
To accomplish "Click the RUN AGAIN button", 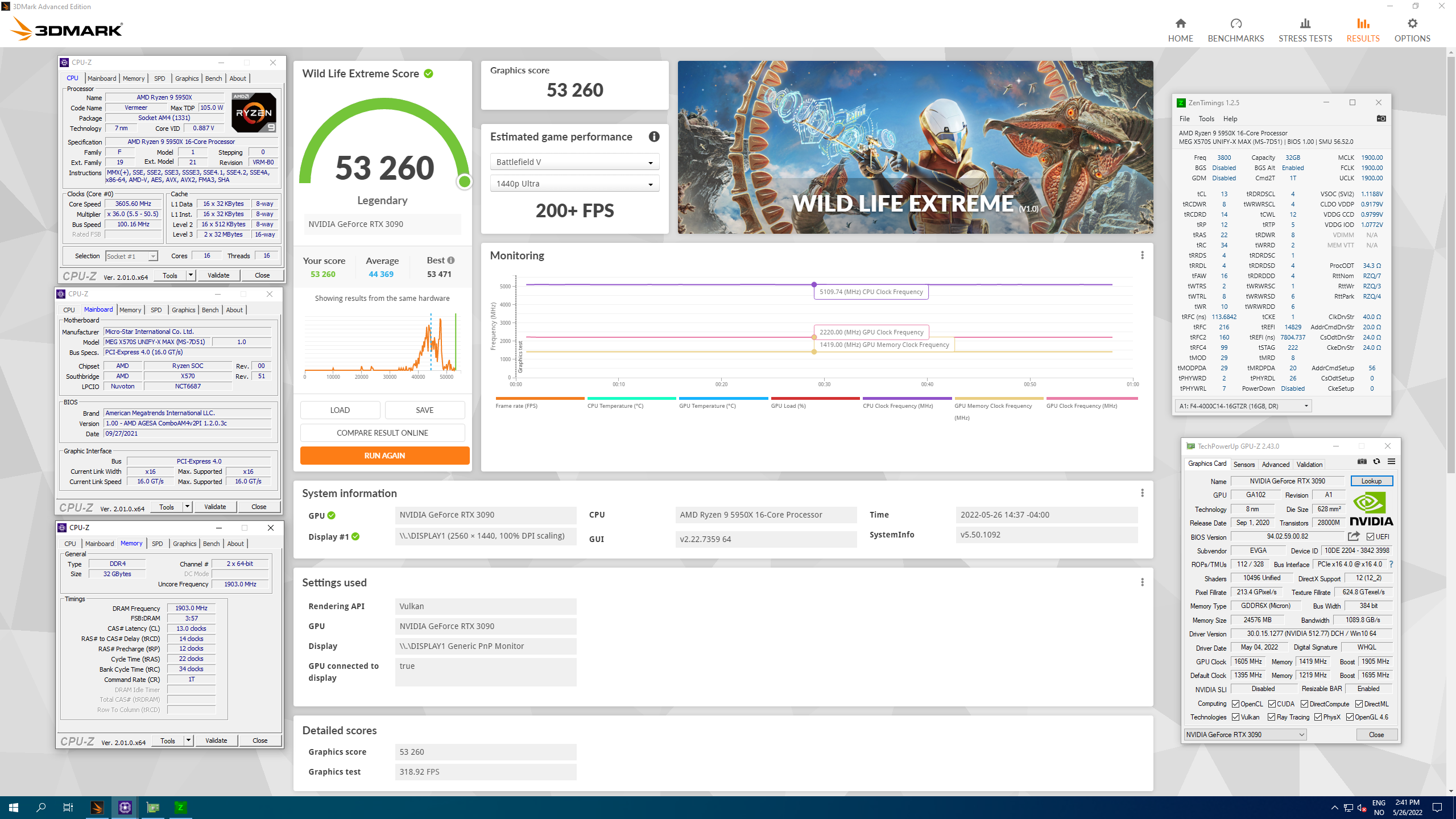I will pyautogui.click(x=384, y=456).
